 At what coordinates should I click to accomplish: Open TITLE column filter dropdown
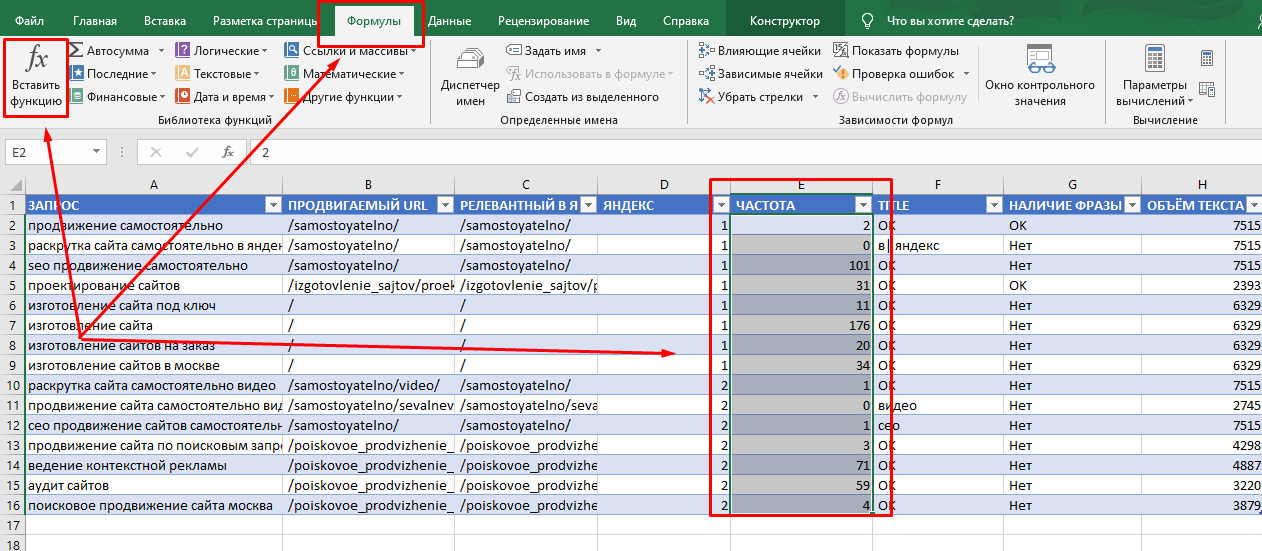pyautogui.click(x=993, y=205)
